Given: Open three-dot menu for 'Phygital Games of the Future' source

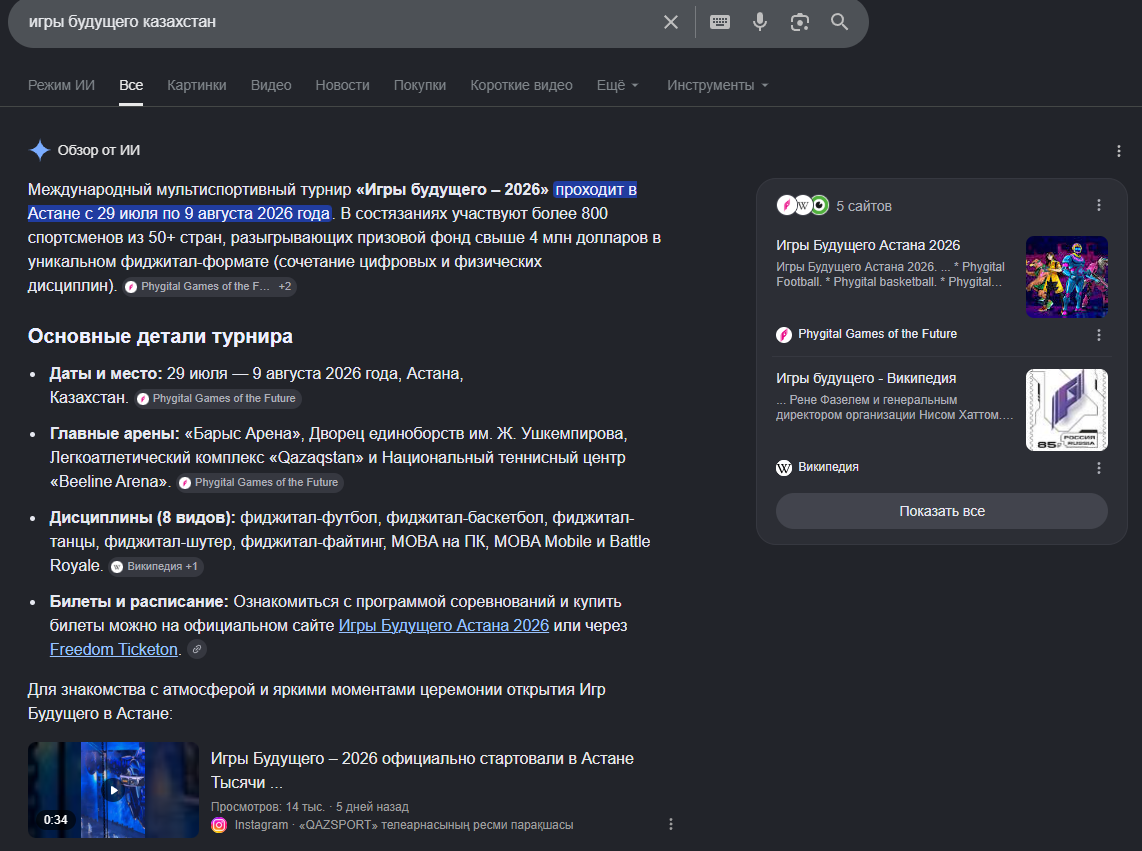Looking at the screenshot, I should pyautogui.click(x=1099, y=334).
